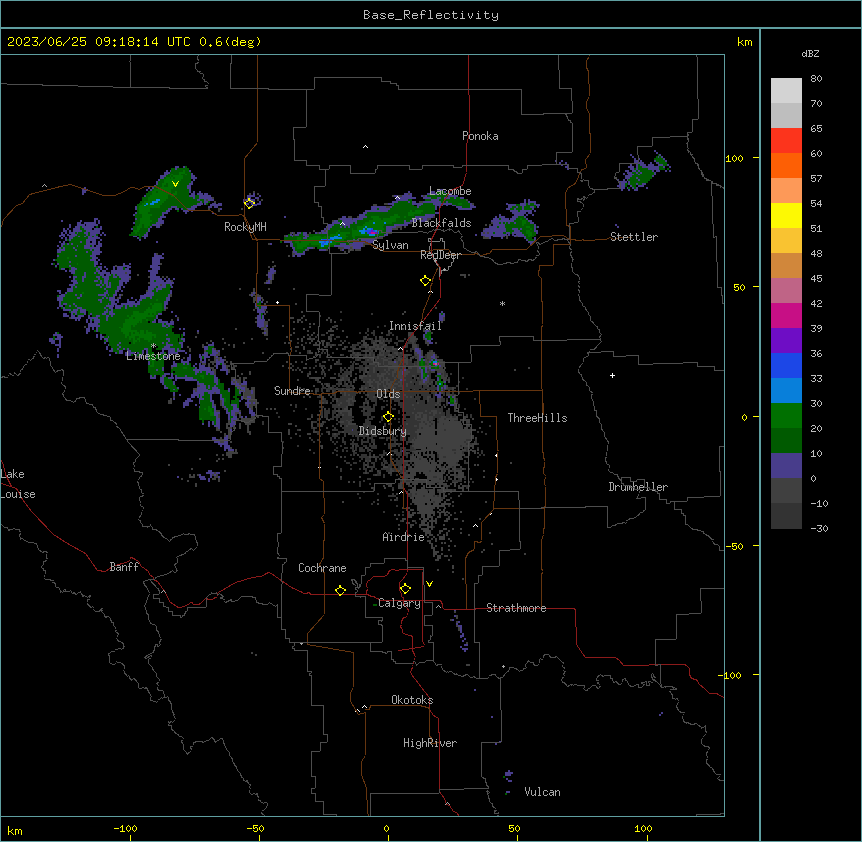This screenshot has height=842, width=862.
Task: Click the yellow diamond marker above Calgary label
Action: [x=405, y=589]
